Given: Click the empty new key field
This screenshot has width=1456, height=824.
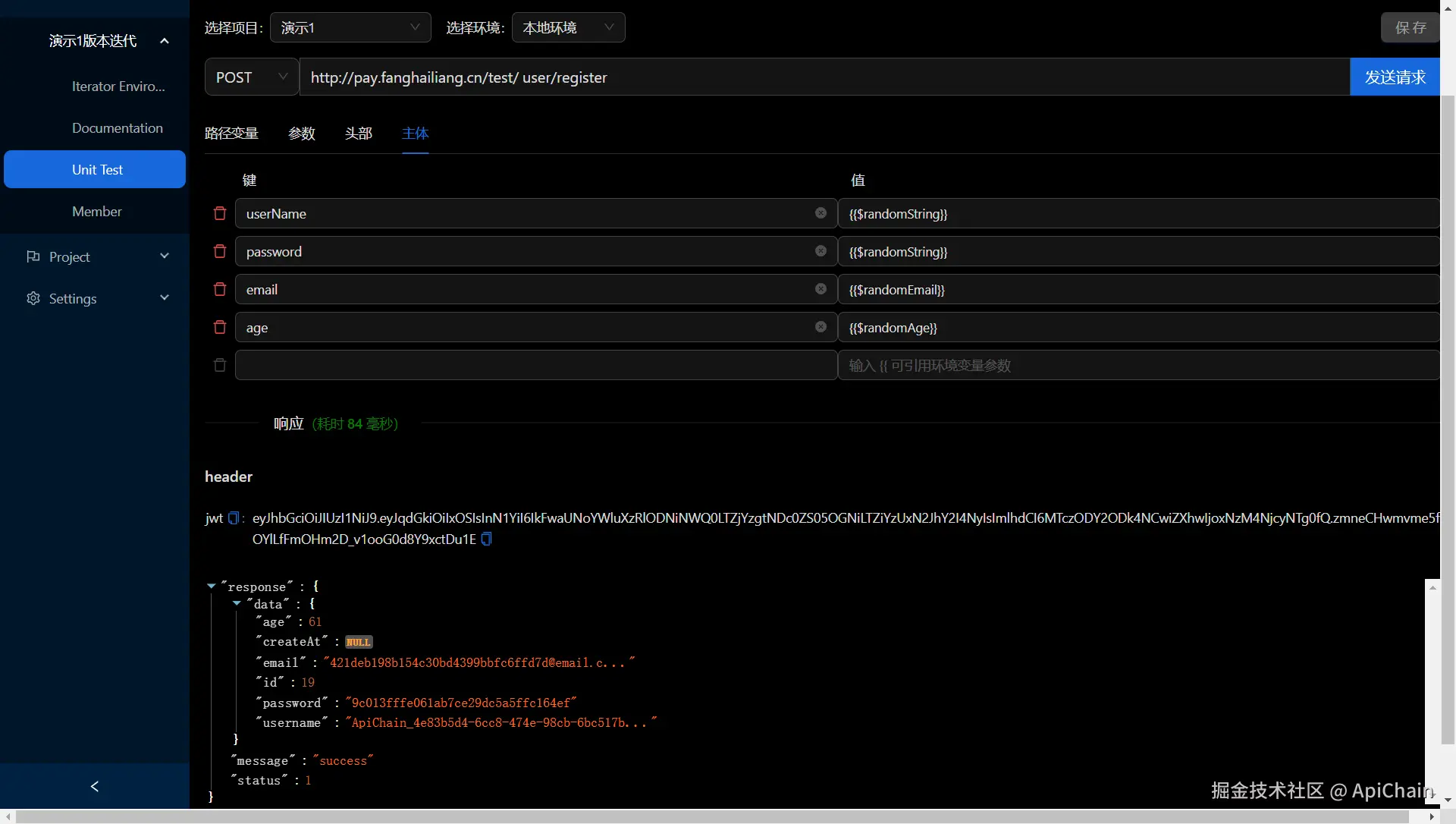Looking at the screenshot, I should coord(535,365).
